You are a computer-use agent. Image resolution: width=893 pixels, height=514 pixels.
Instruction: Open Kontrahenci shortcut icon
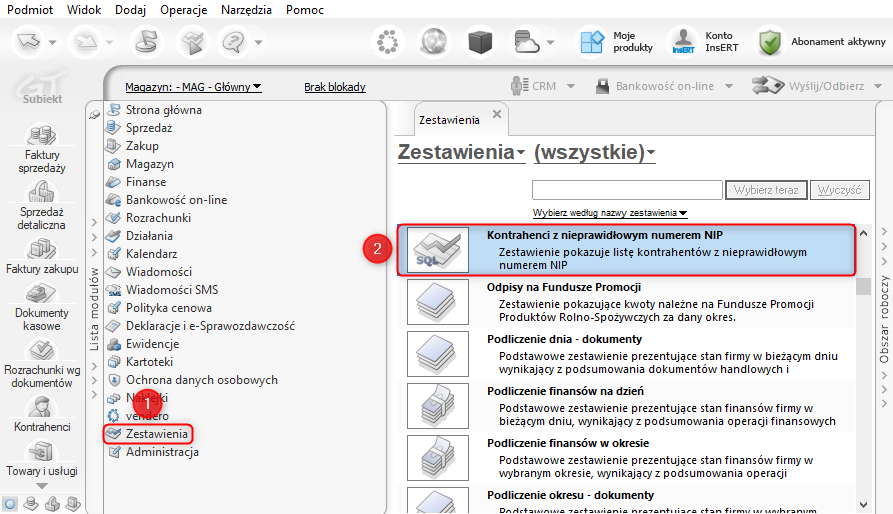[42, 406]
